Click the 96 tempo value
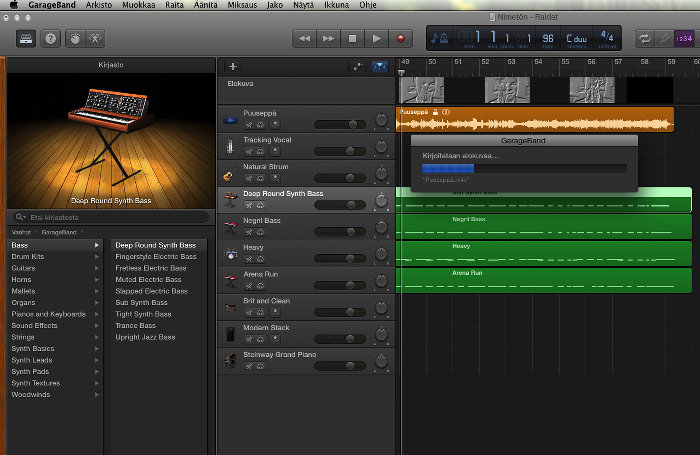The image size is (700, 455). [x=548, y=38]
